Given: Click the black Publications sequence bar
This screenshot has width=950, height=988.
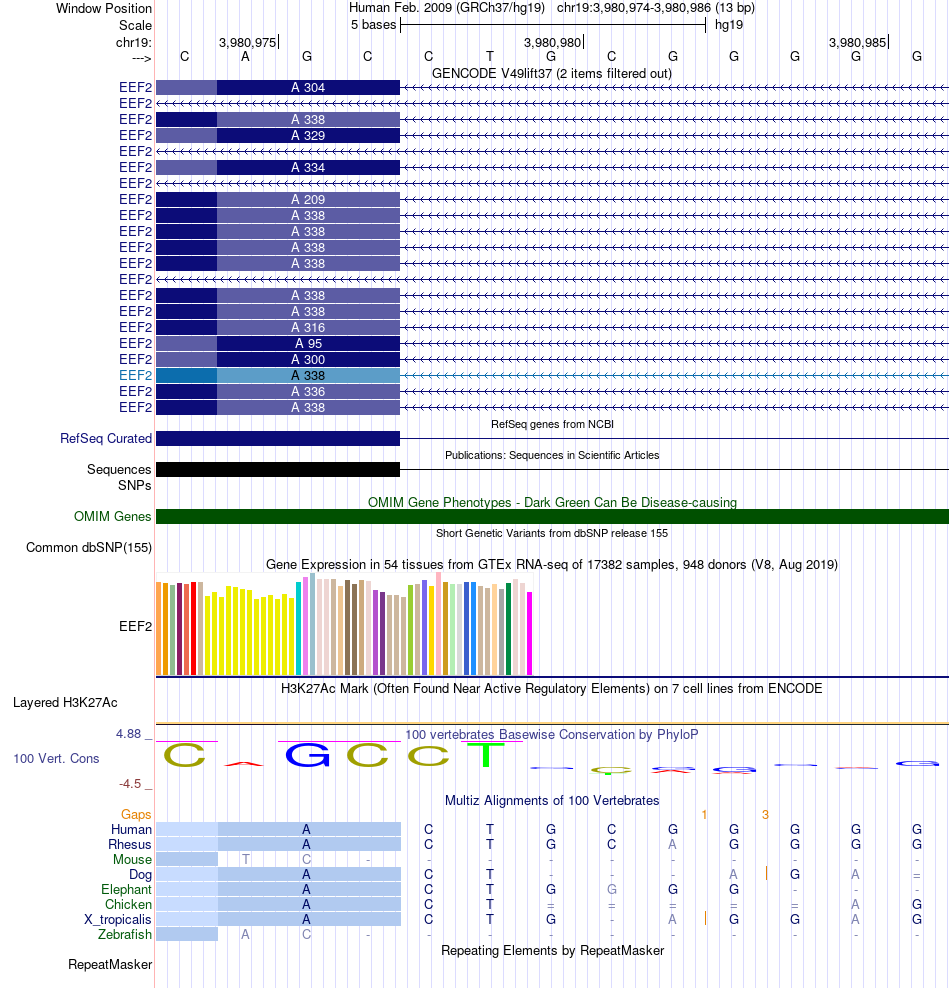Looking at the screenshot, I should [x=278, y=469].
